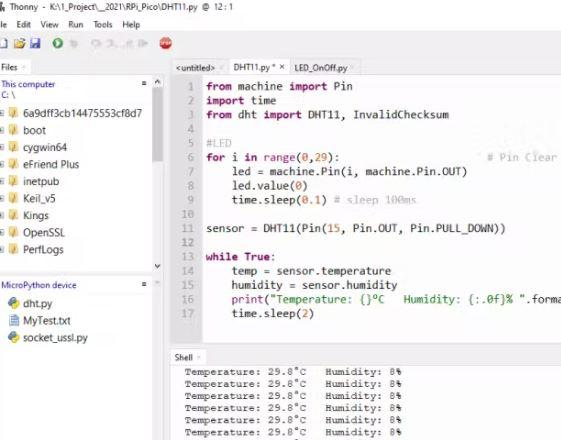Click the Step out debug icon
The image size is (561, 440).
(128, 43)
